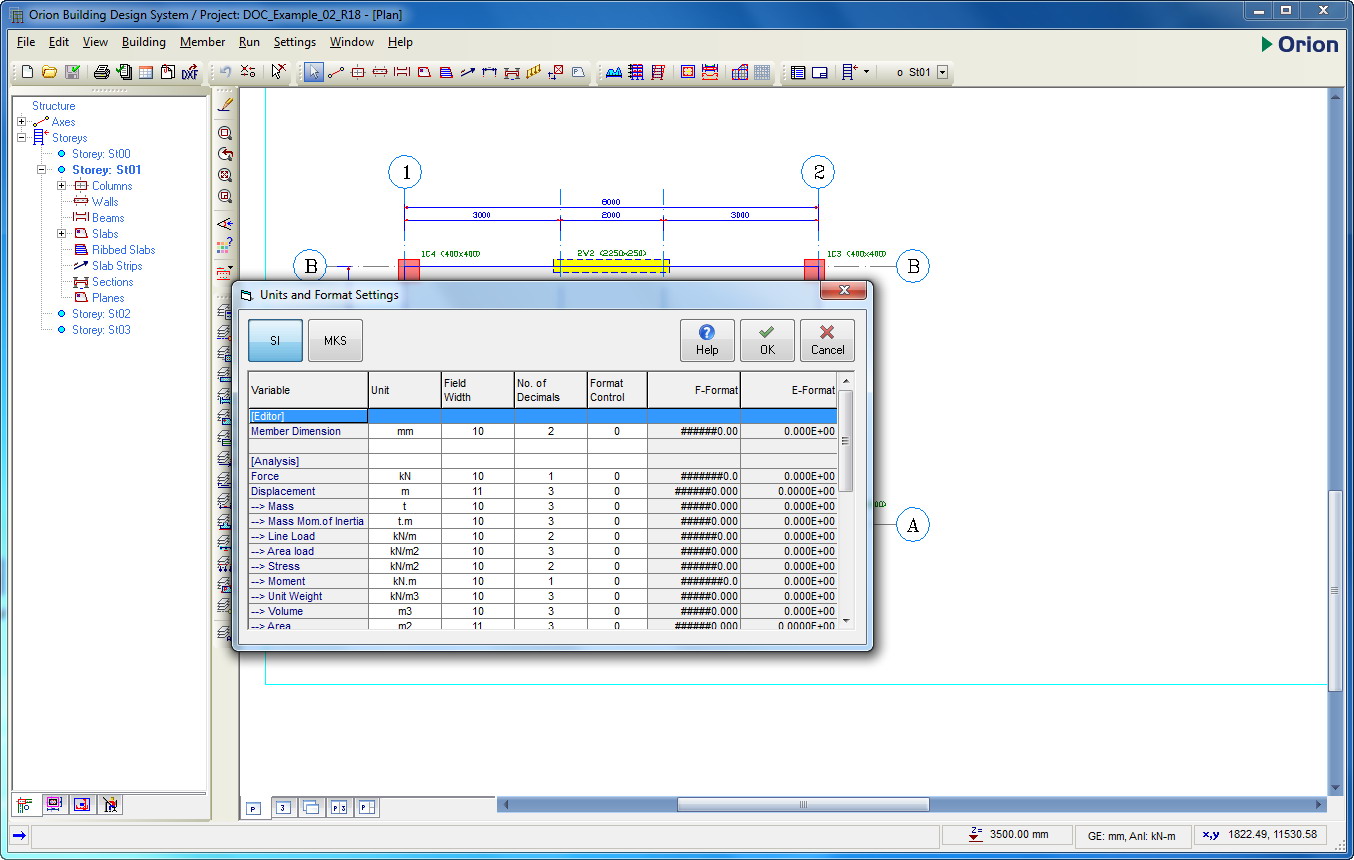
Task: Click the New project icon in the toolbar
Action: click(27, 72)
